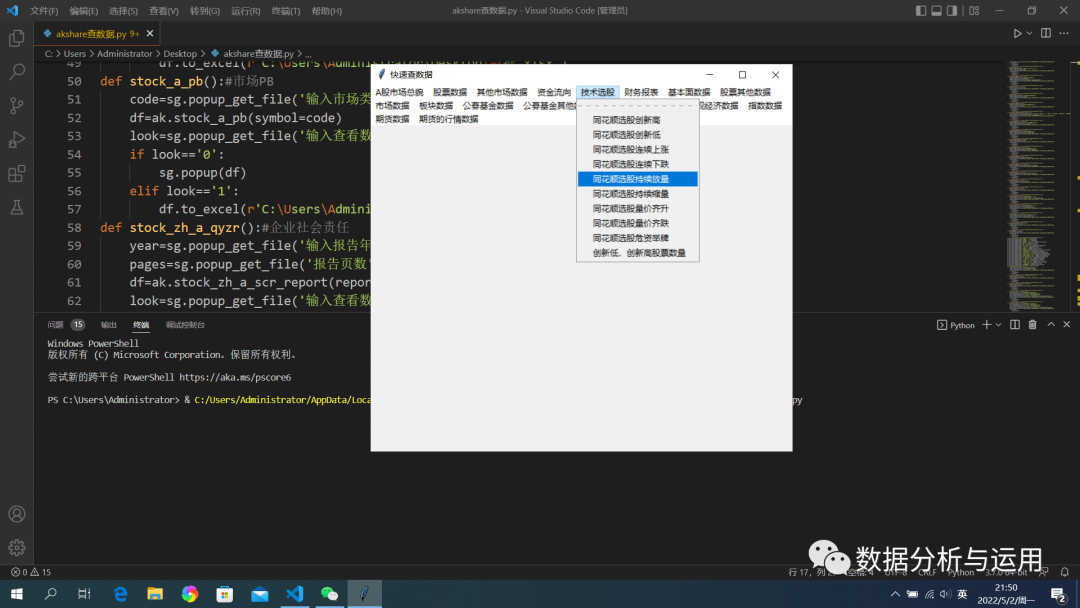Screen dimensions: 1080x608
Task: Maximize the panel with the up chevron
Action: 1051,324
